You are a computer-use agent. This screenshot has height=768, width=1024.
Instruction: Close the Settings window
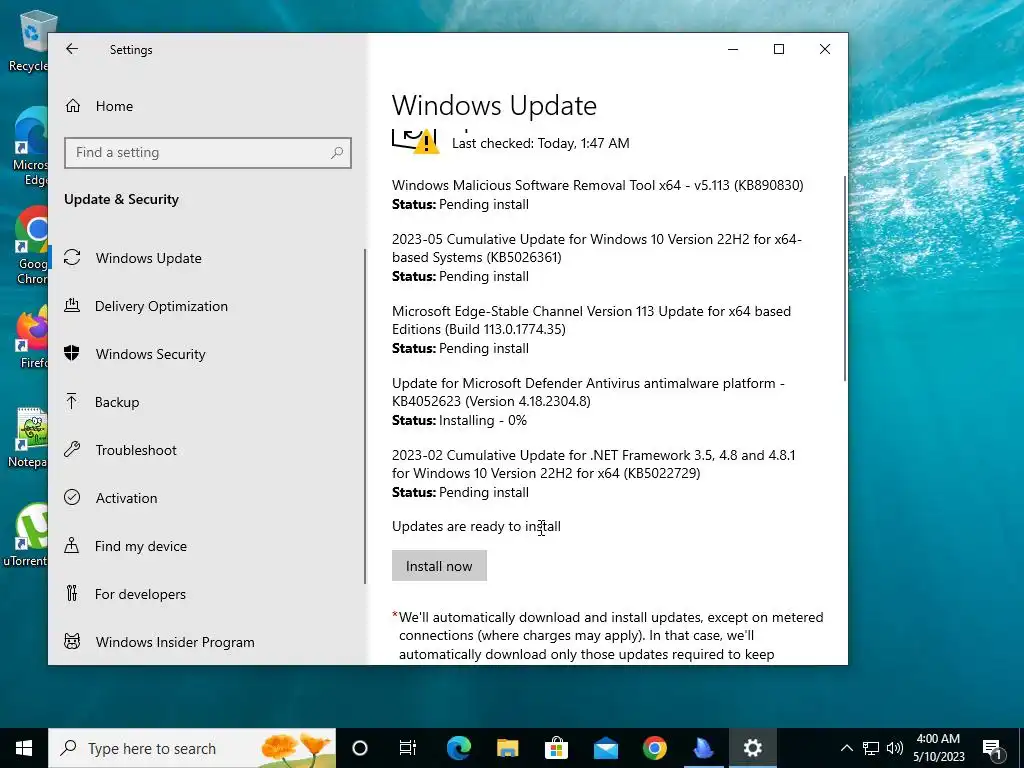coord(825,49)
